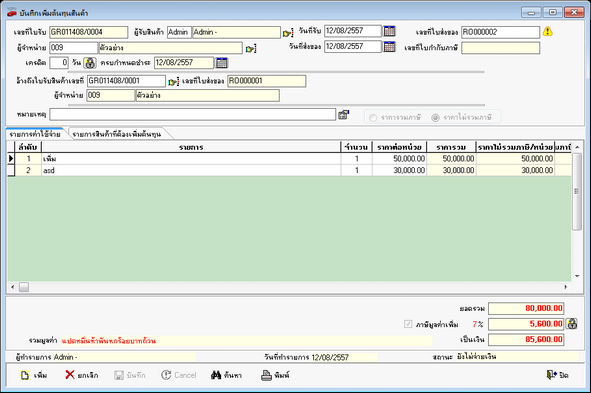Image resolution: width=591 pixels, height=393 pixels.
Task: Toggle the ภาษีมูลค่าเพิ่ม checkbox
Action: tap(408, 324)
